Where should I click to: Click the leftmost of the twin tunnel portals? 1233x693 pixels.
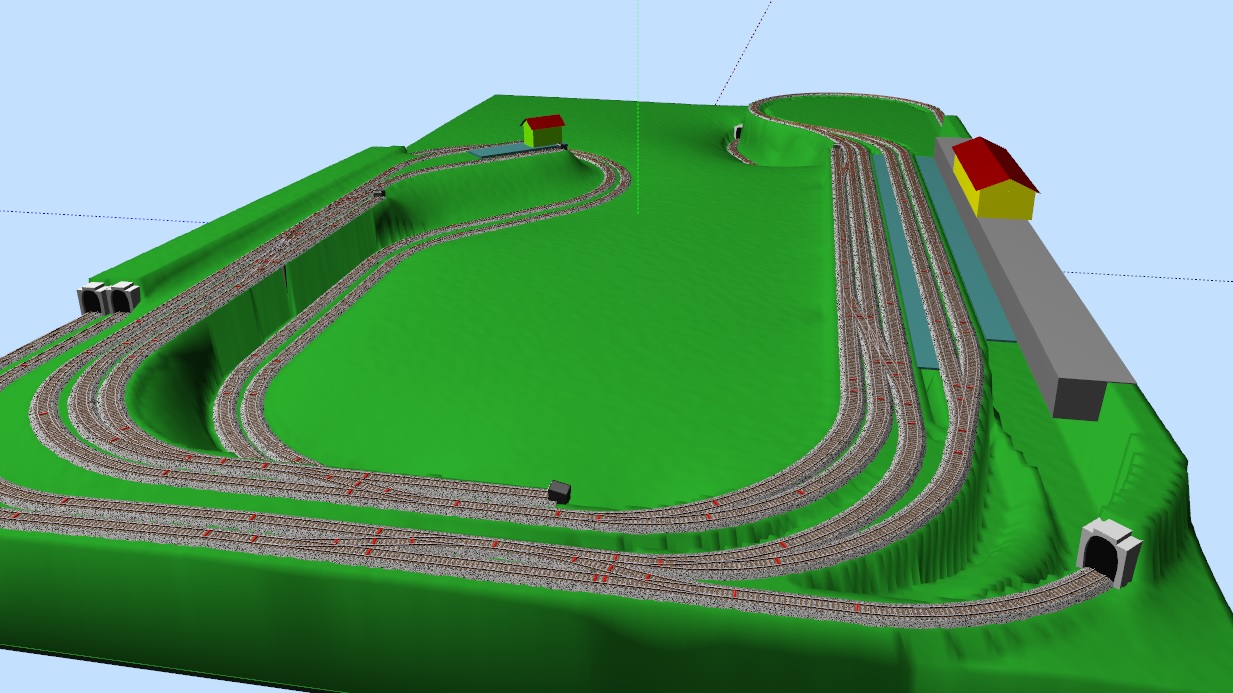pyautogui.click(x=93, y=299)
